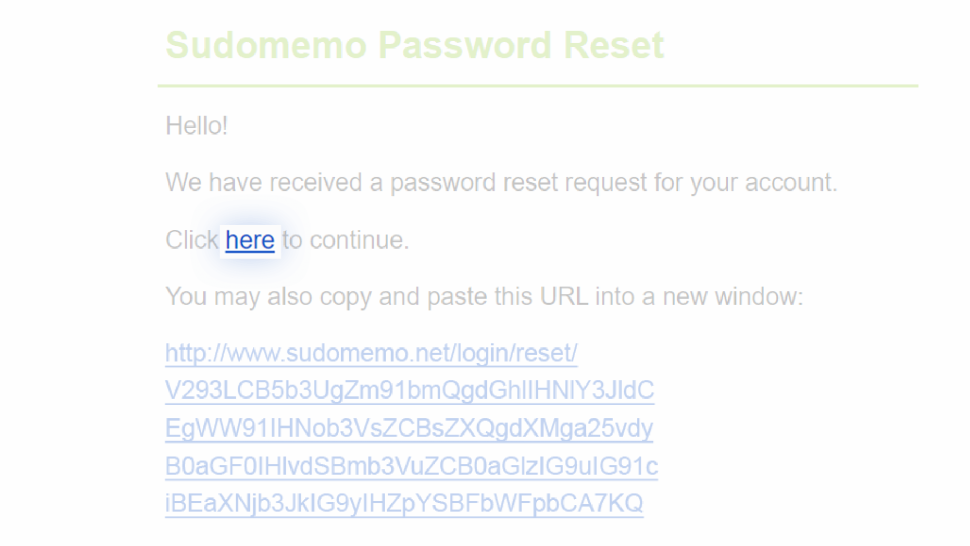The width and height of the screenshot is (970, 546).
Task: Click the word "Reset" in the heading
Action: (x=614, y=45)
